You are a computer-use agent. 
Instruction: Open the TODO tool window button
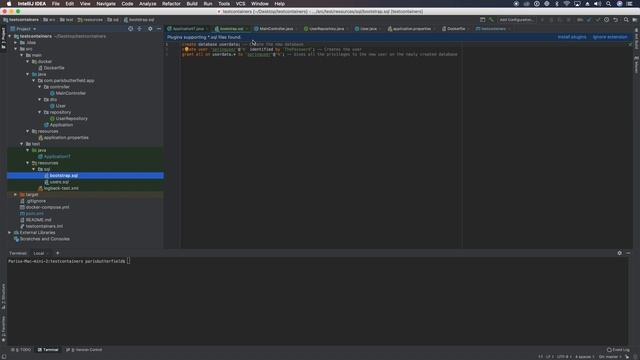pos(21,350)
